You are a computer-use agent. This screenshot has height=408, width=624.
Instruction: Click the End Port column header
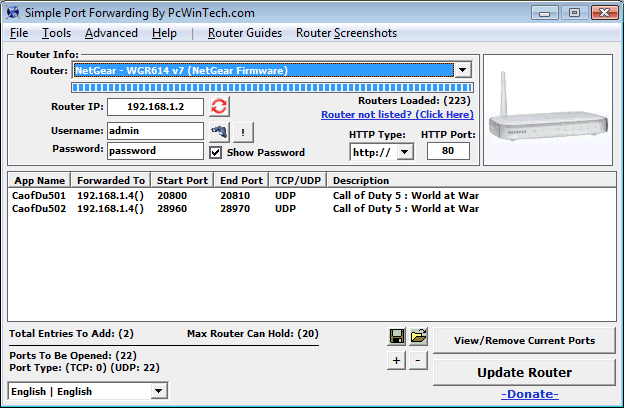tap(241, 180)
